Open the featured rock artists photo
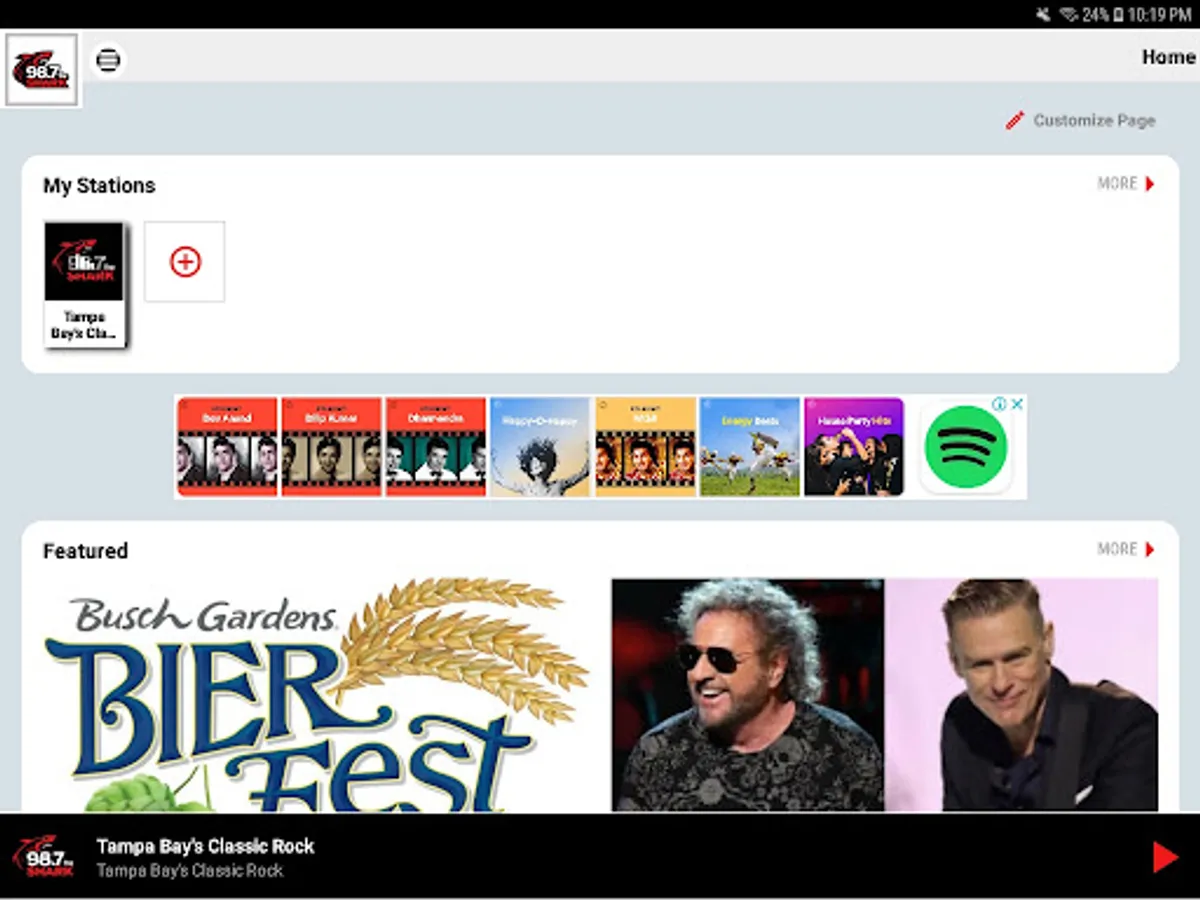The width and height of the screenshot is (1200, 900). pyautogui.click(x=885, y=695)
